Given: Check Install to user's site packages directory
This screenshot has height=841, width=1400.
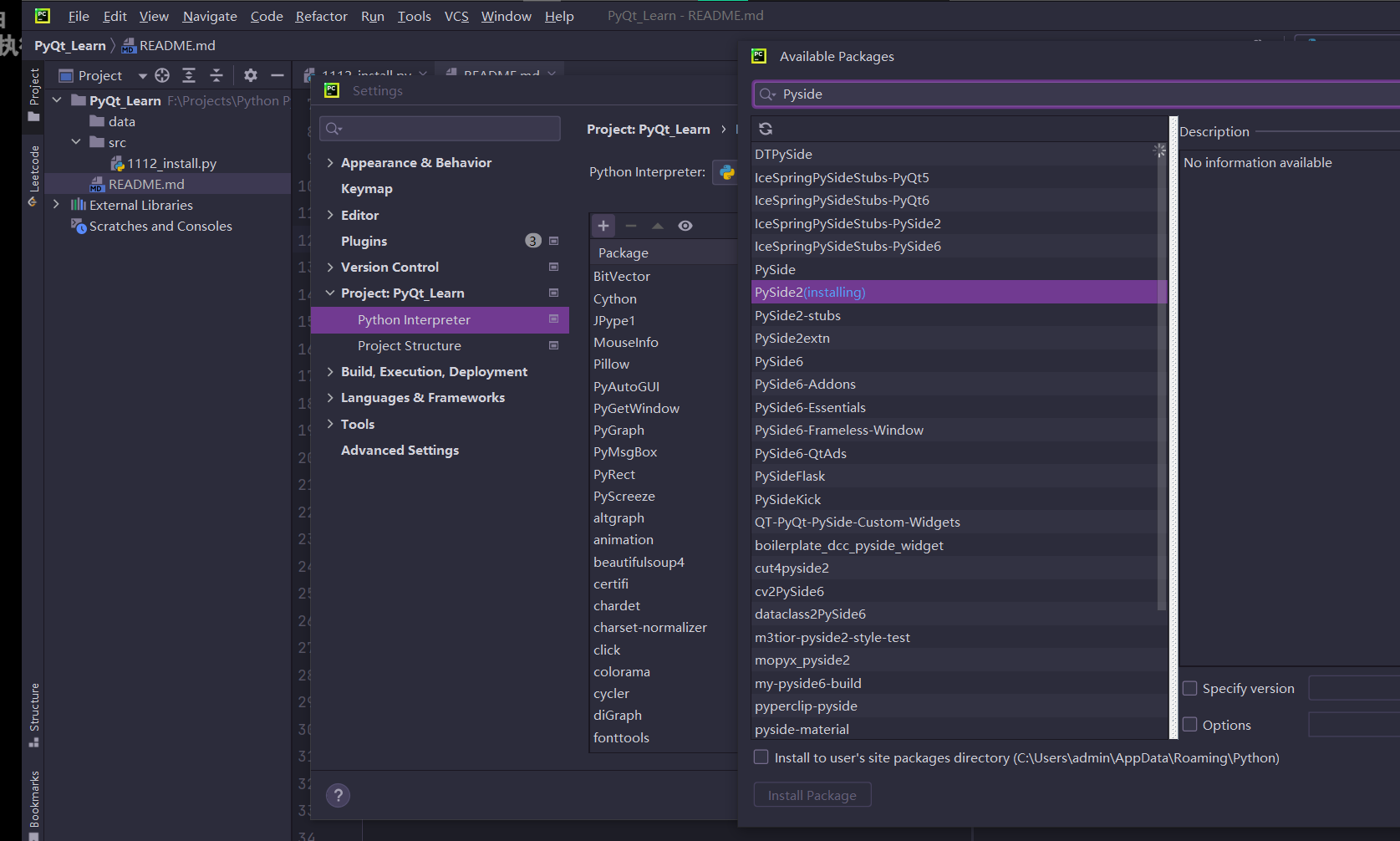Looking at the screenshot, I should pyautogui.click(x=761, y=757).
